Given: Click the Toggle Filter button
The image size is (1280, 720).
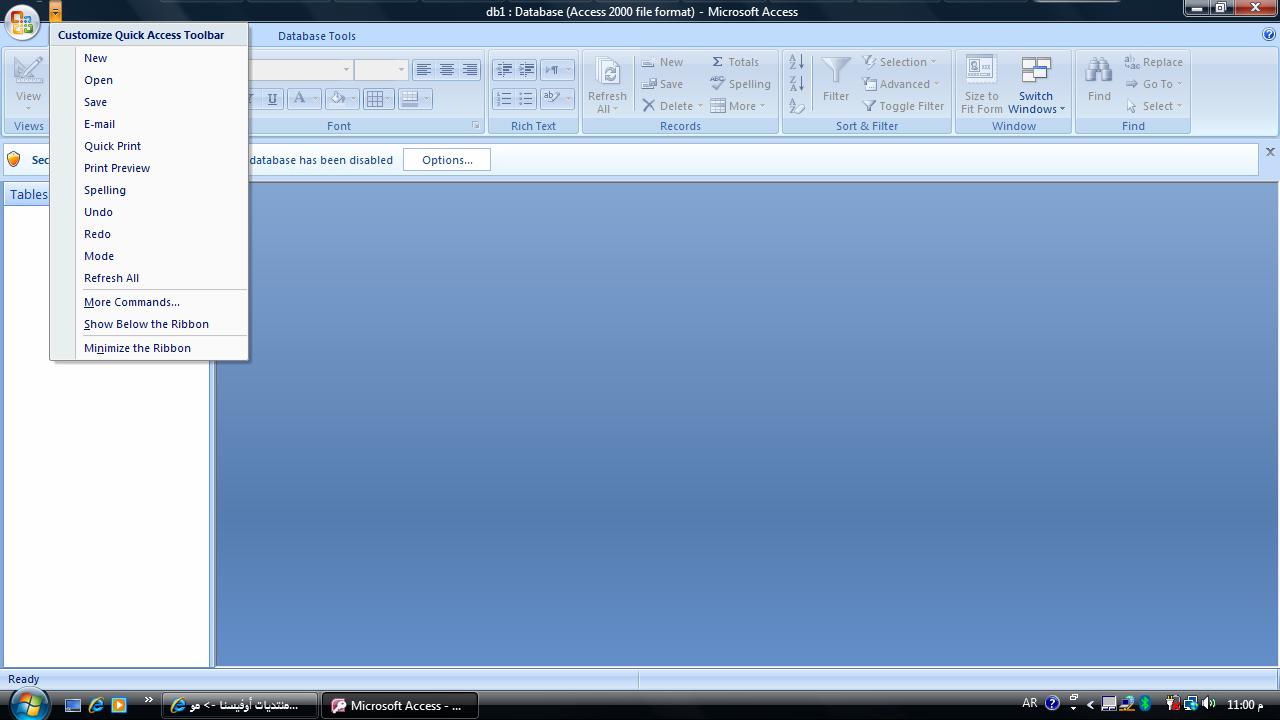Looking at the screenshot, I should [x=903, y=106].
